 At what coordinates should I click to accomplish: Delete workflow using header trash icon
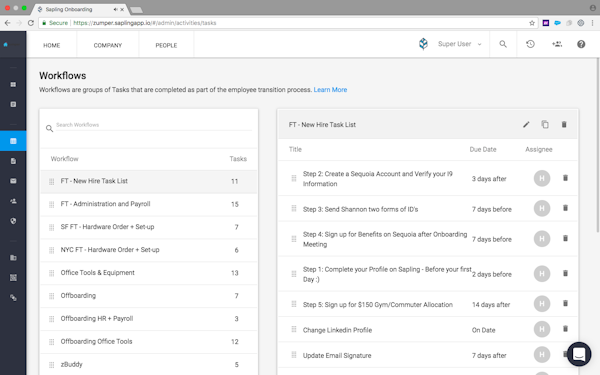(x=564, y=124)
